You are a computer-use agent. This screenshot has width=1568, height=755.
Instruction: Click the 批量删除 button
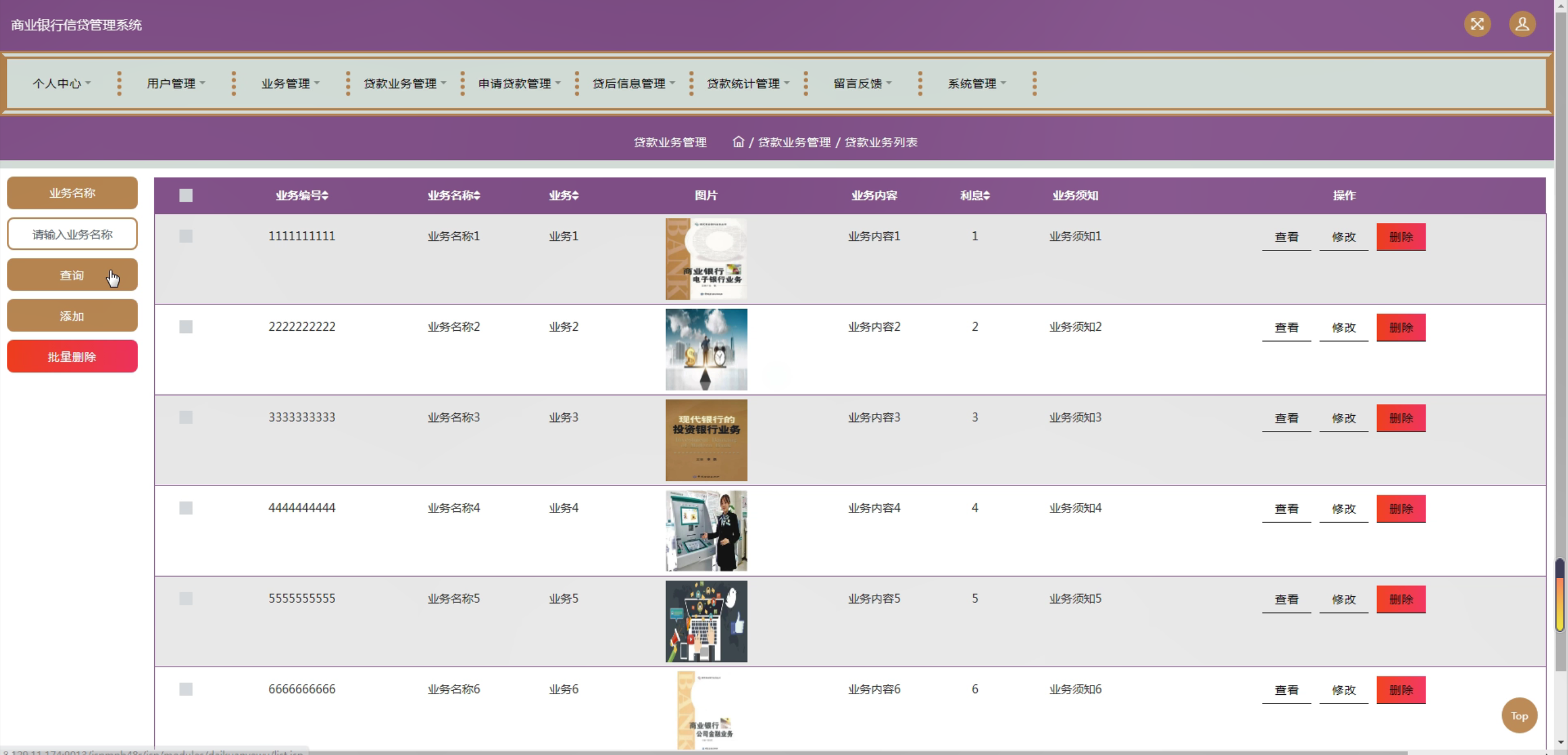pyautogui.click(x=72, y=357)
